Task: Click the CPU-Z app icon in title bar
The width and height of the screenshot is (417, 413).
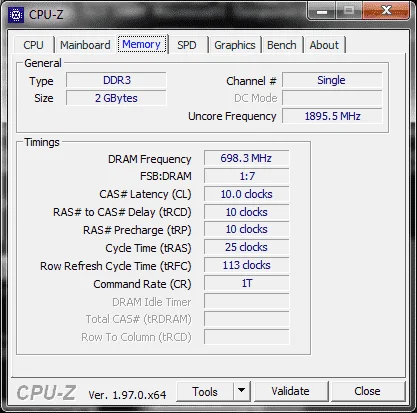Action: [16, 15]
